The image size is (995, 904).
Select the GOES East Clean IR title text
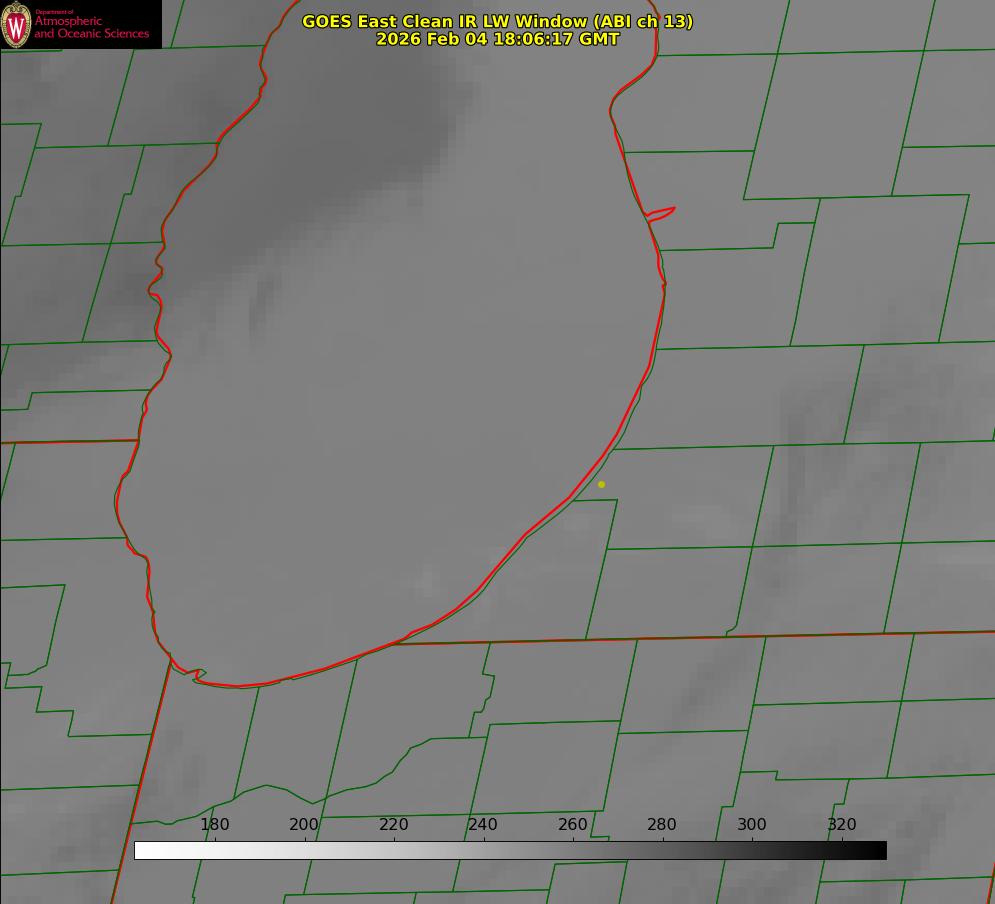[497, 21]
